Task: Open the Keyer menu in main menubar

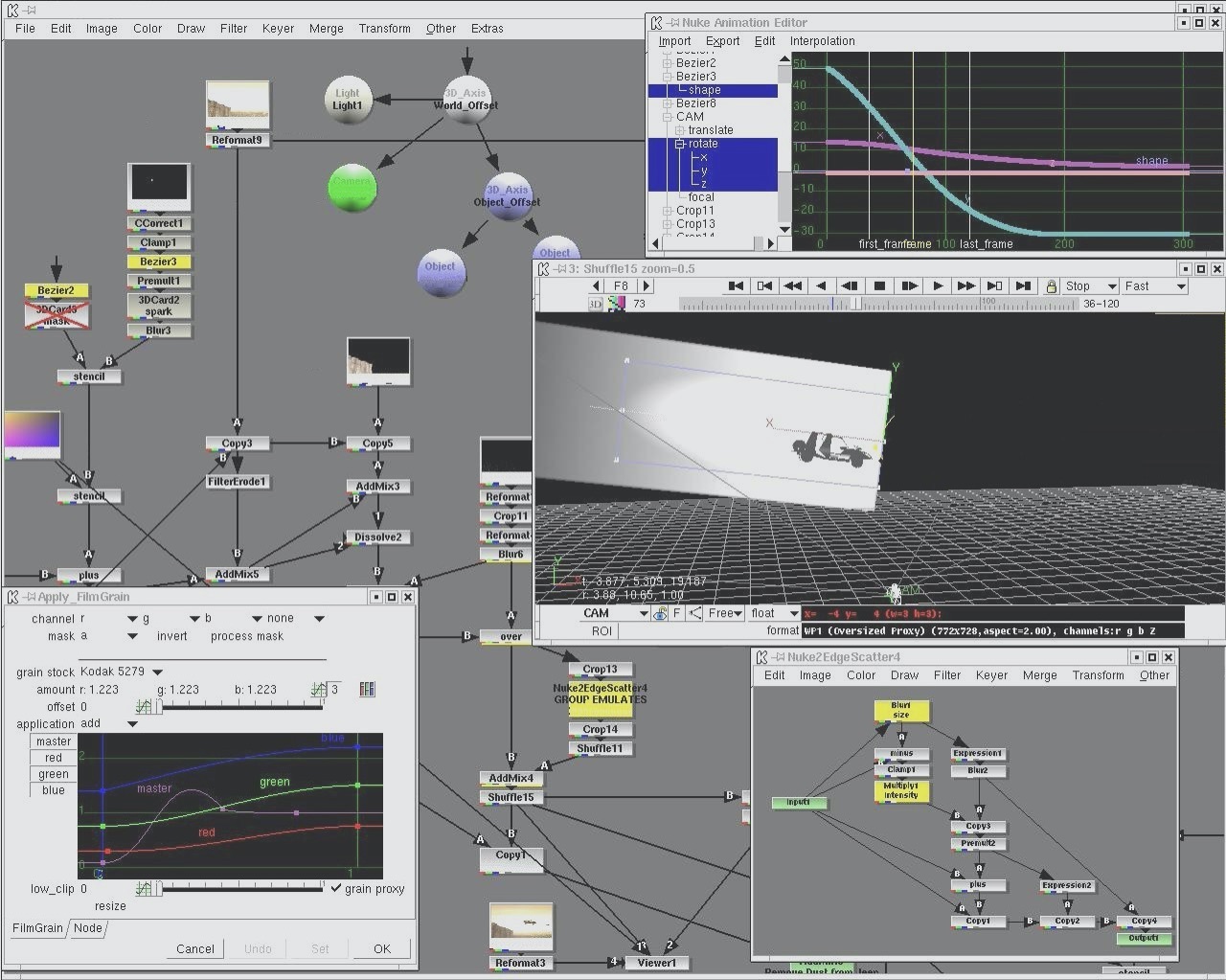Action: pyautogui.click(x=278, y=28)
